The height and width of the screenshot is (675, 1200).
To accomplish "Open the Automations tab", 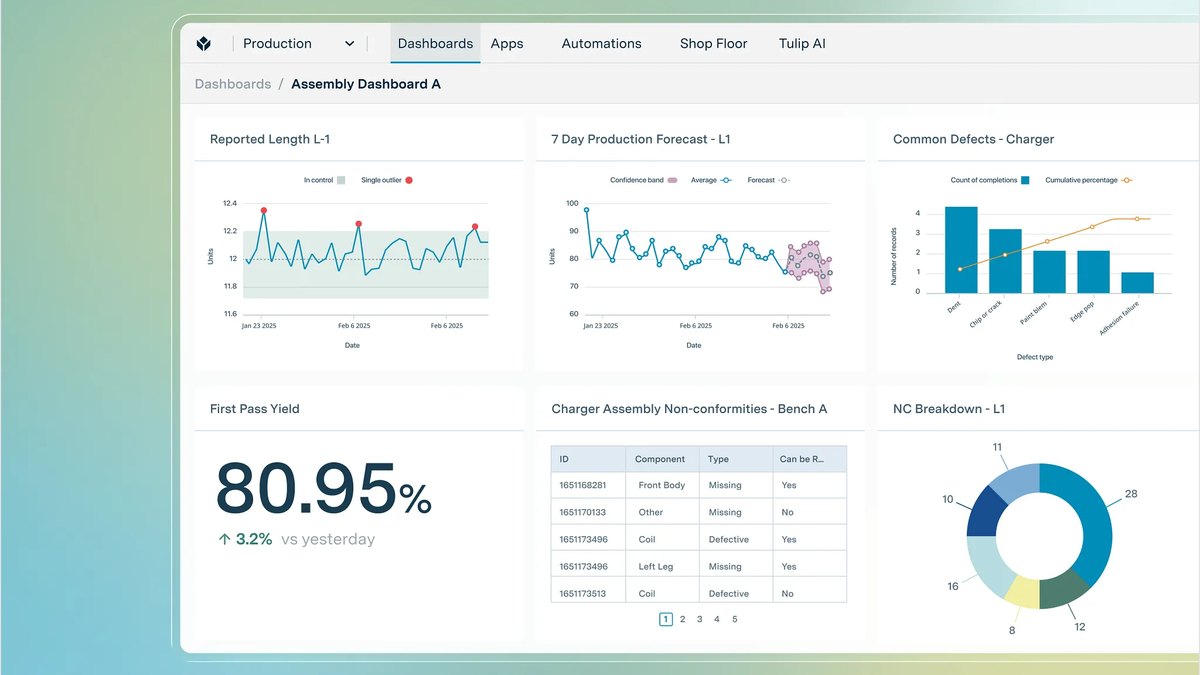I will tap(602, 44).
